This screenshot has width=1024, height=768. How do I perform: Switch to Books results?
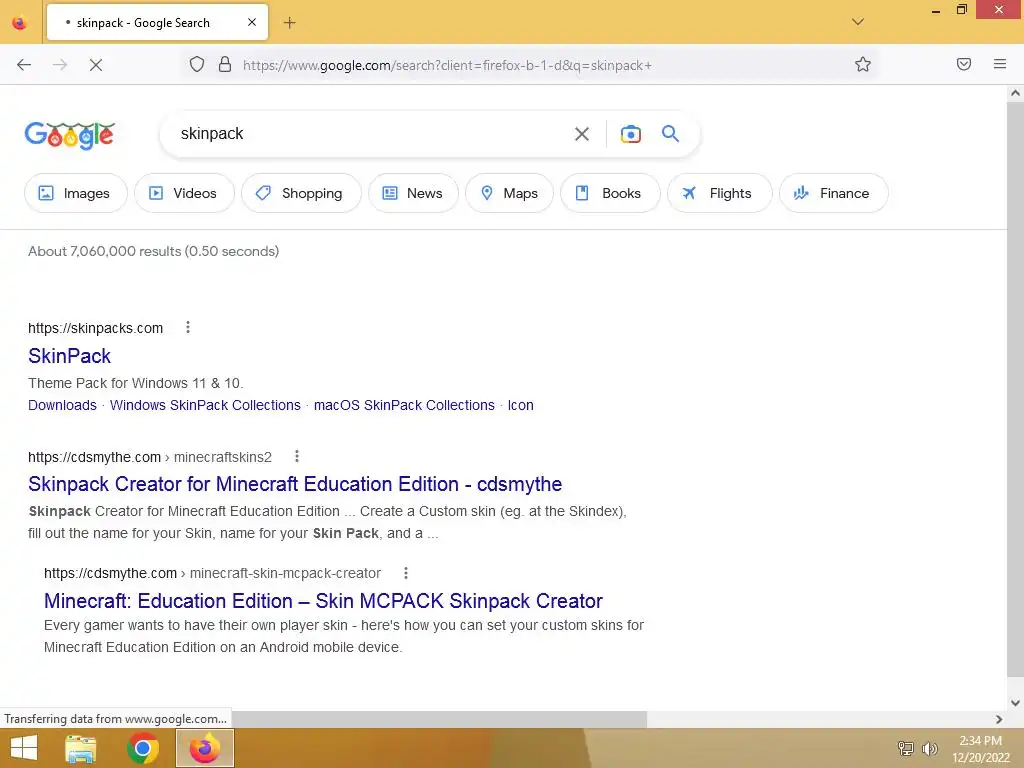(x=610, y=193)
